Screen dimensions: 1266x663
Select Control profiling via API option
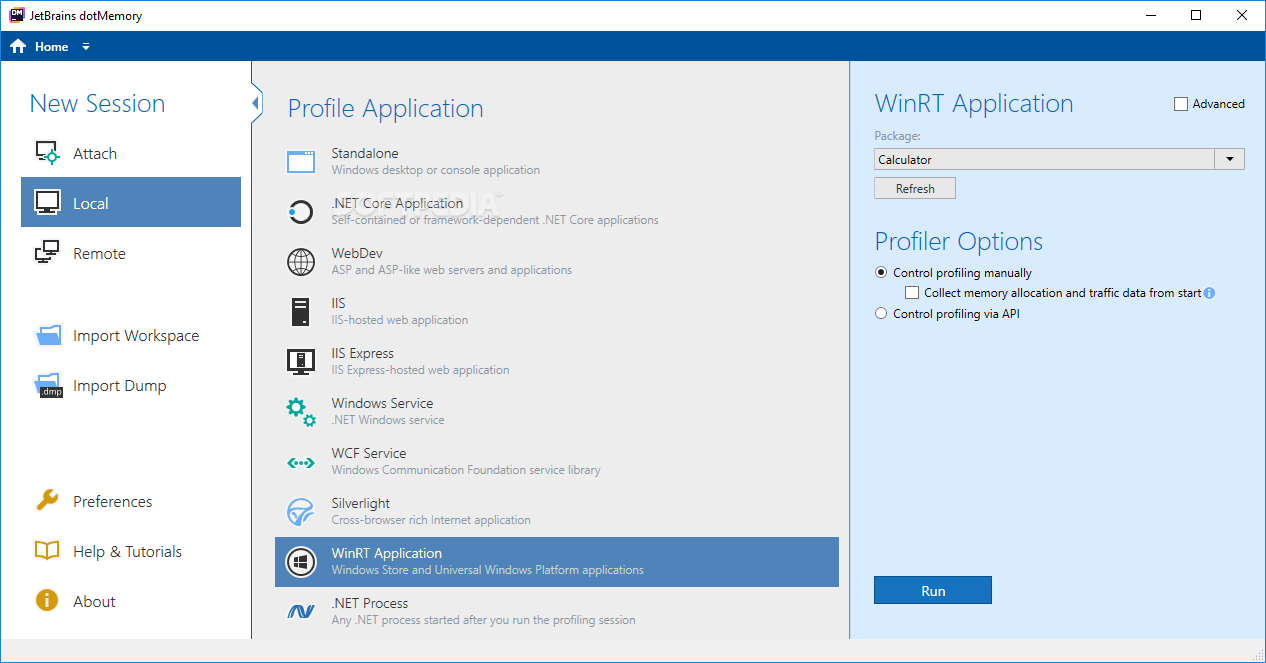pos(881,313)
